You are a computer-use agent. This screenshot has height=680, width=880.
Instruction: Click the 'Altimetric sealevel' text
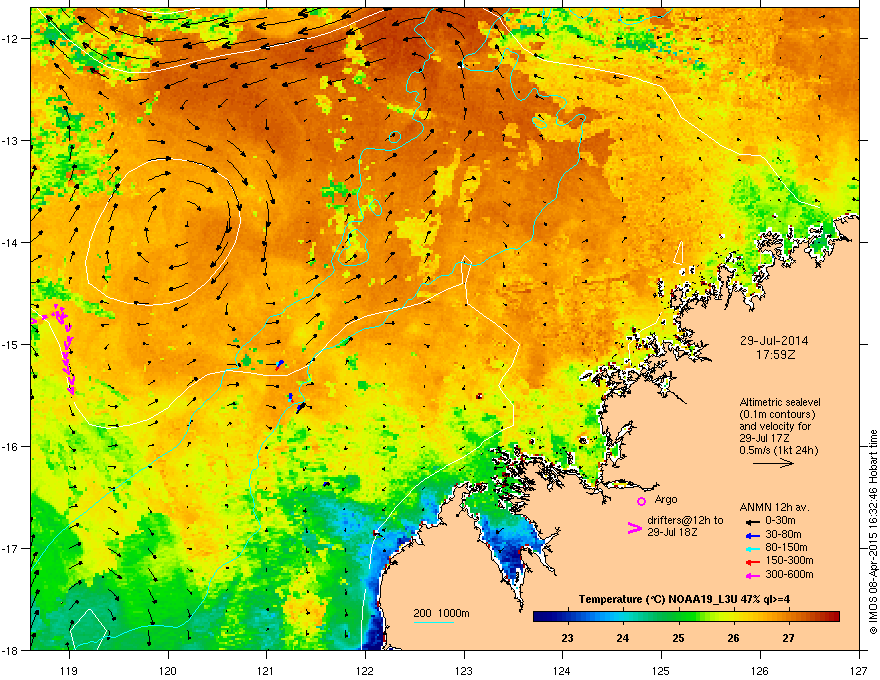pyautogui.click(x=780, y=402)
